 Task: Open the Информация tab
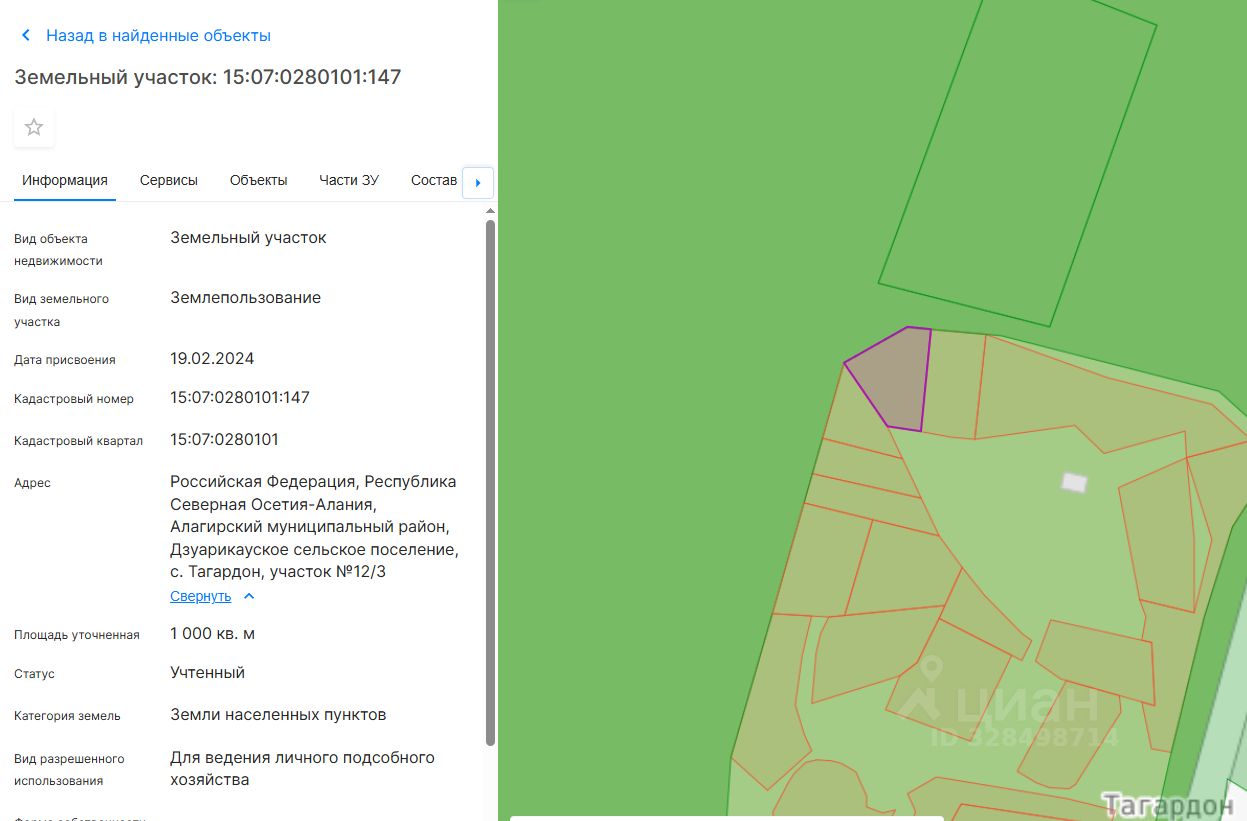(x=65, y=181)
